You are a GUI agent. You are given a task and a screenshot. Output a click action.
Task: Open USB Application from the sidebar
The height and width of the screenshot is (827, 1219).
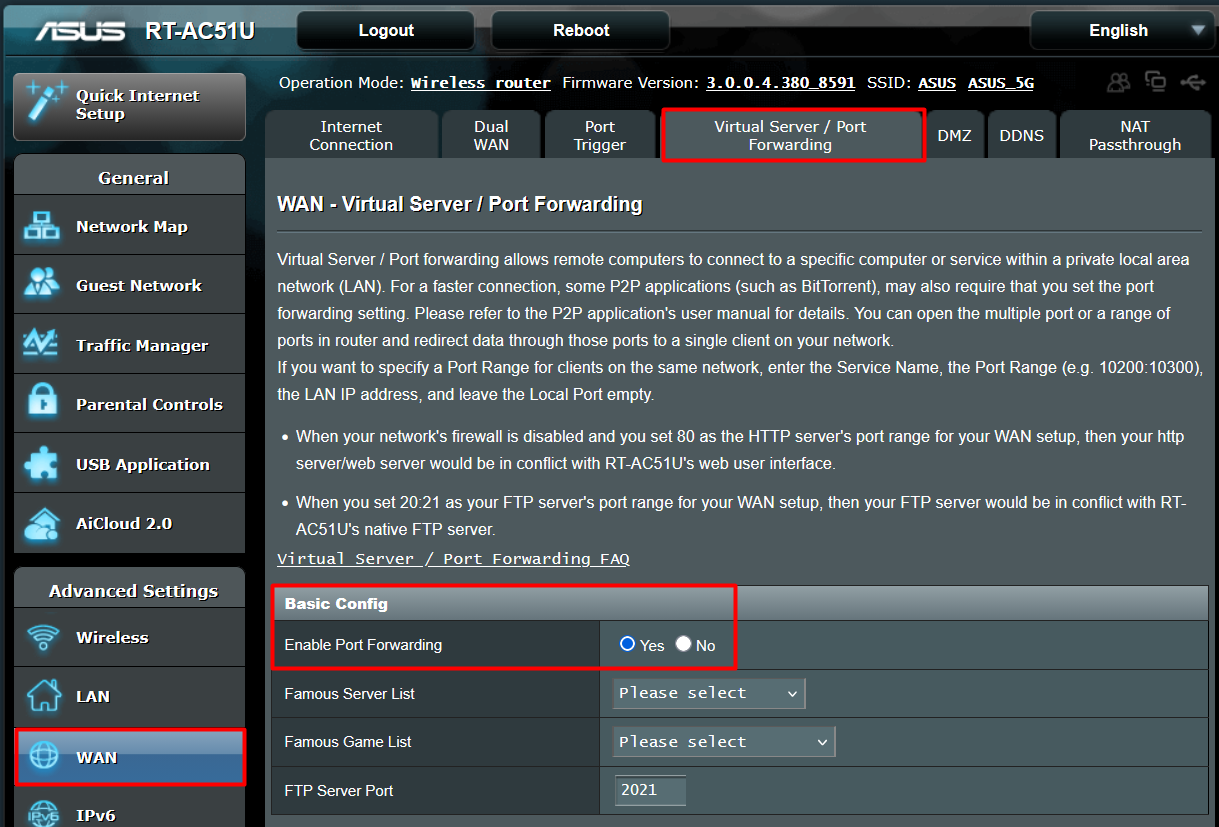click(130, 464)
